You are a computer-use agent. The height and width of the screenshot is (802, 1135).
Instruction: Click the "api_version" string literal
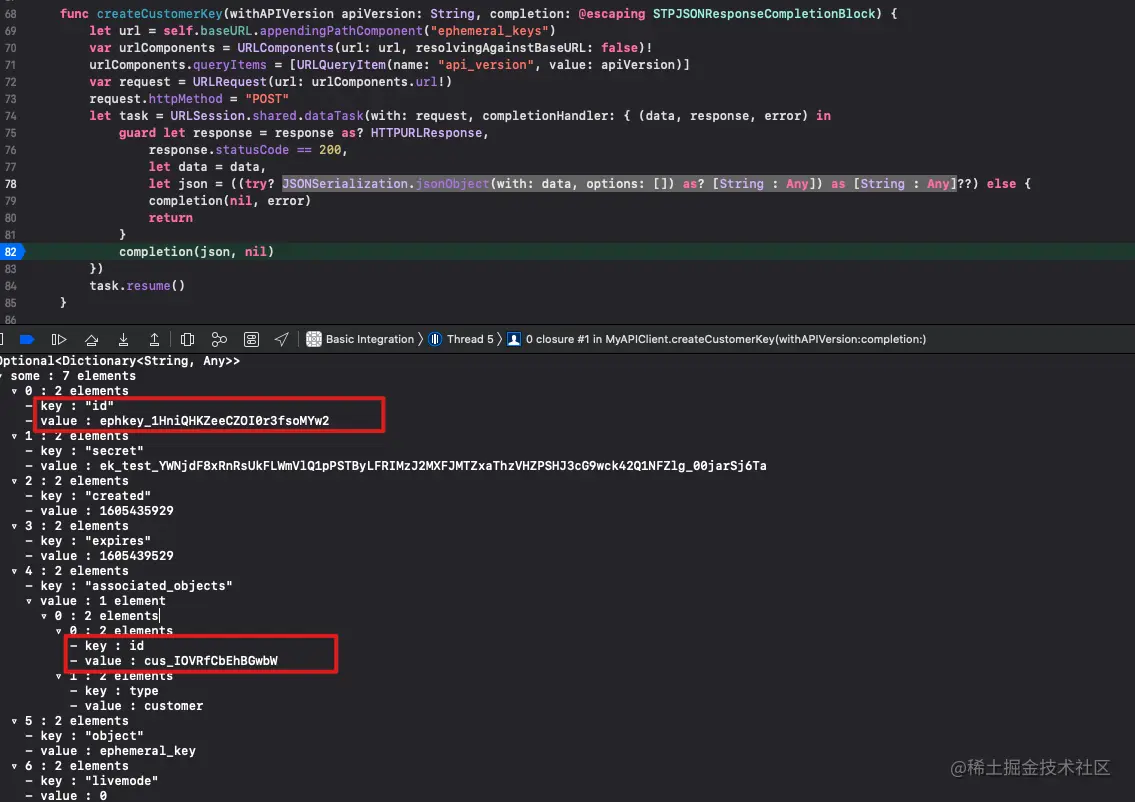pyautogui.click(x=486, y=64)
